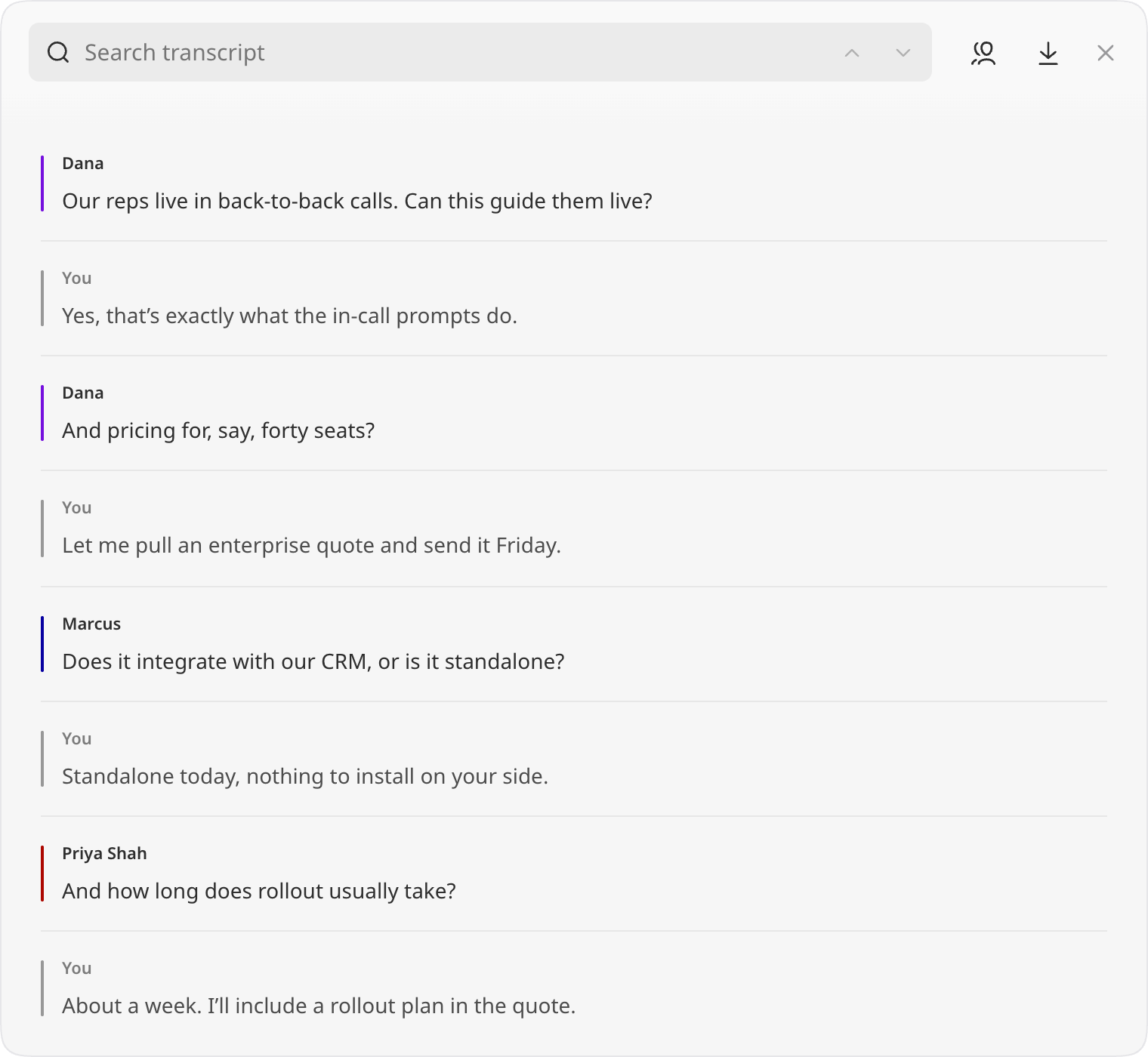Jump to previous search result arrow
Screen dimensions: 1148x1057
click(x=852, y=53)
